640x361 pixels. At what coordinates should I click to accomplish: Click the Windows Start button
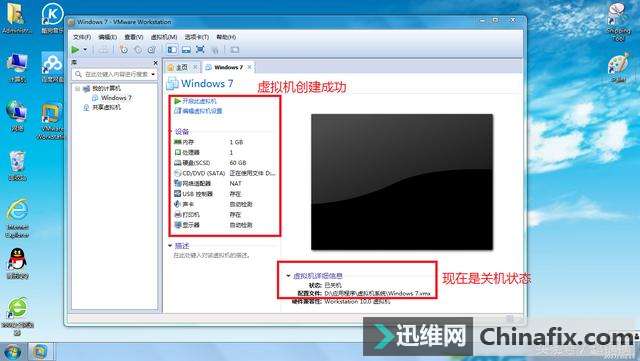(x=12, y=352)
